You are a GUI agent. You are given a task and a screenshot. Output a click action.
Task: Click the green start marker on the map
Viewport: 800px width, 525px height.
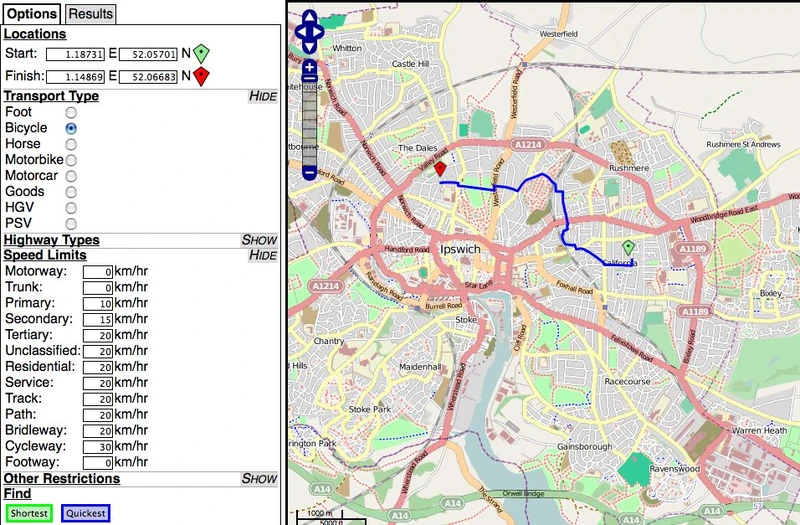click(x=629, y=248)
